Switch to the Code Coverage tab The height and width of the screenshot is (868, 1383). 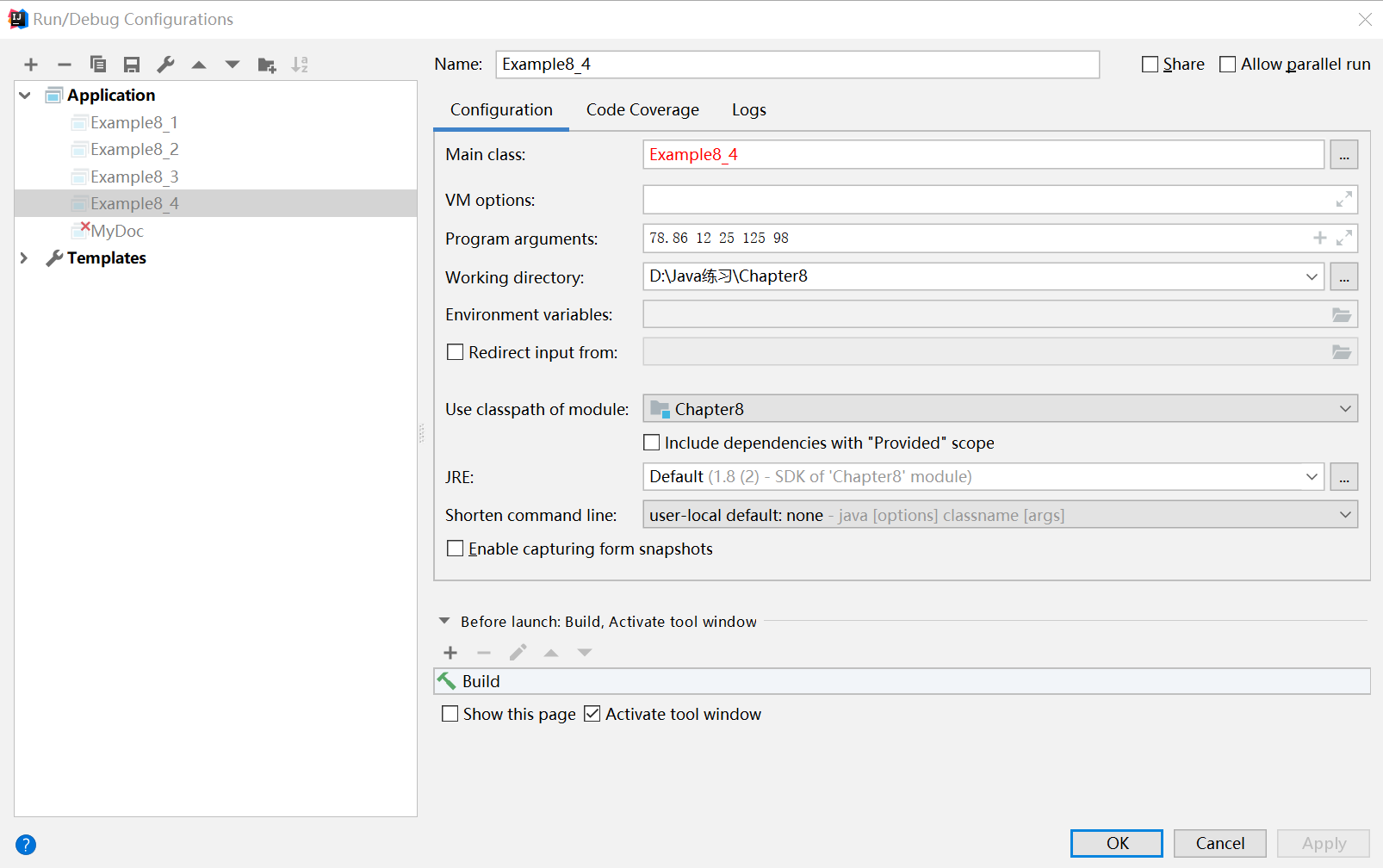tap(642, 110)
